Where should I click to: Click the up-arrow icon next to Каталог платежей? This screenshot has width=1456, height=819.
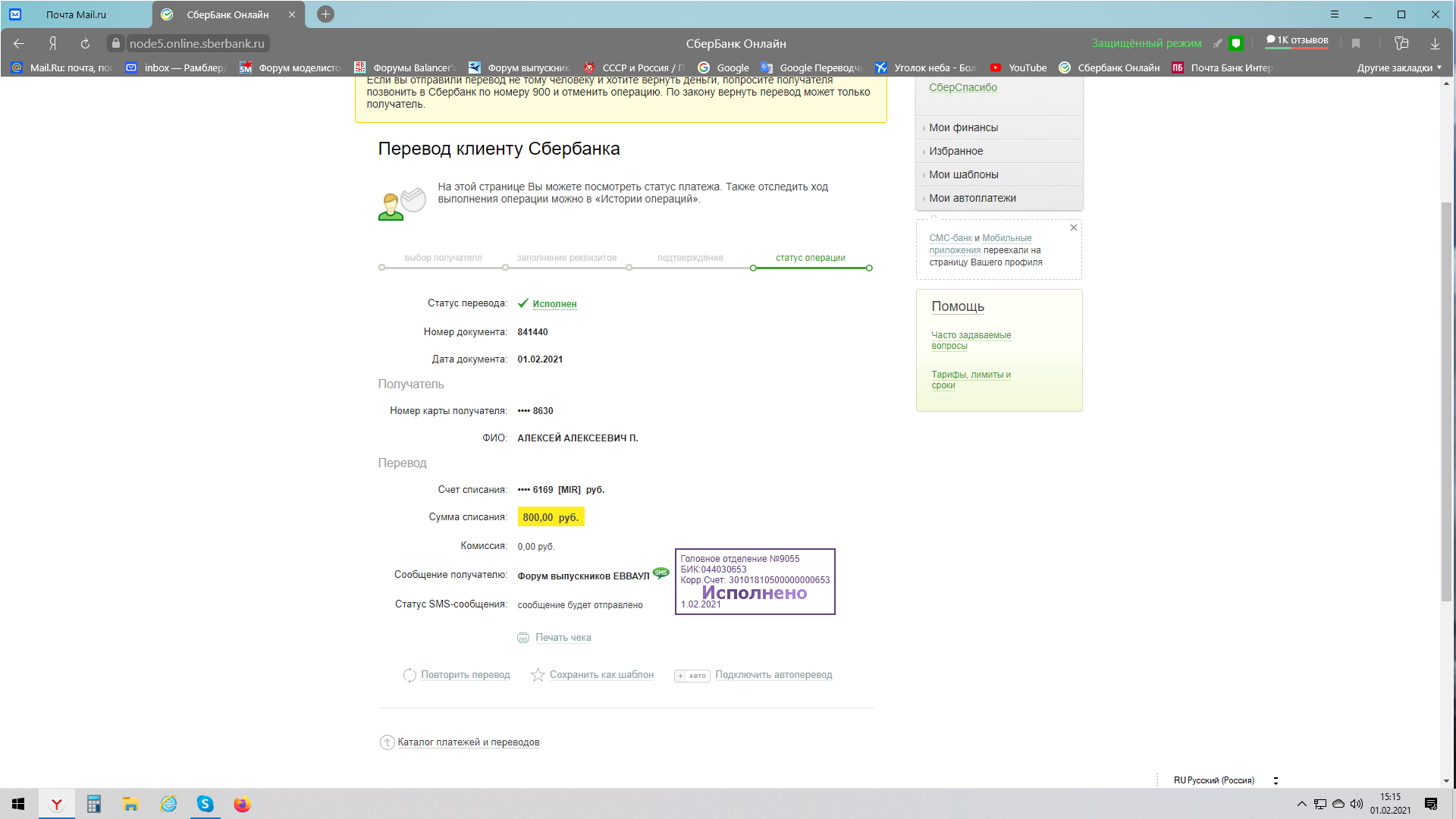pyautogui.click(x=387, y=742)
